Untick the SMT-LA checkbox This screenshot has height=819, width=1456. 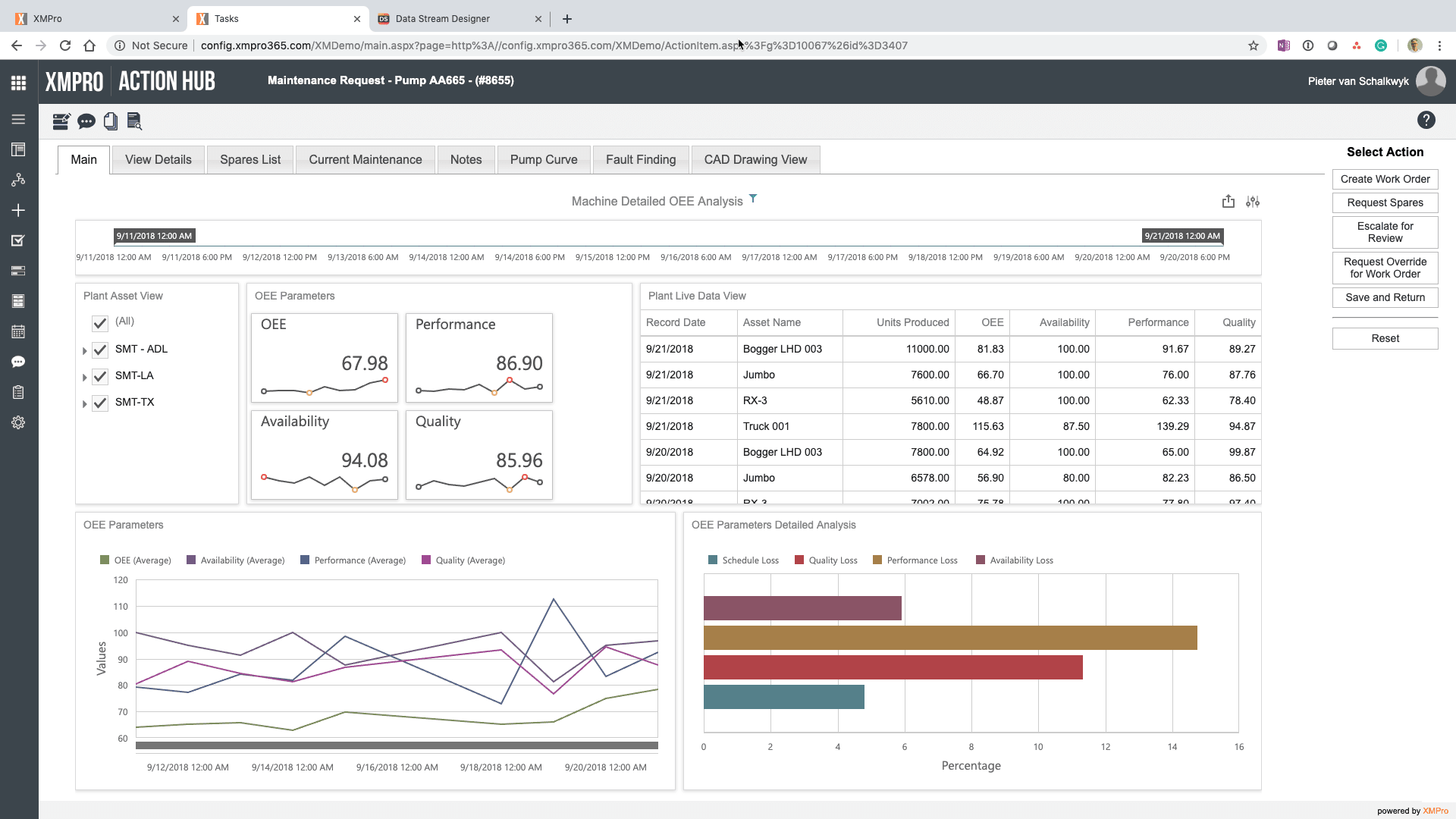coord(99,376)
